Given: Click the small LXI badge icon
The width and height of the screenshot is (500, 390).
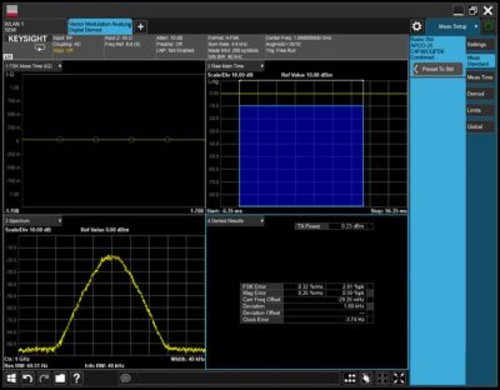Looking at the screenshot, I should 8,57.
